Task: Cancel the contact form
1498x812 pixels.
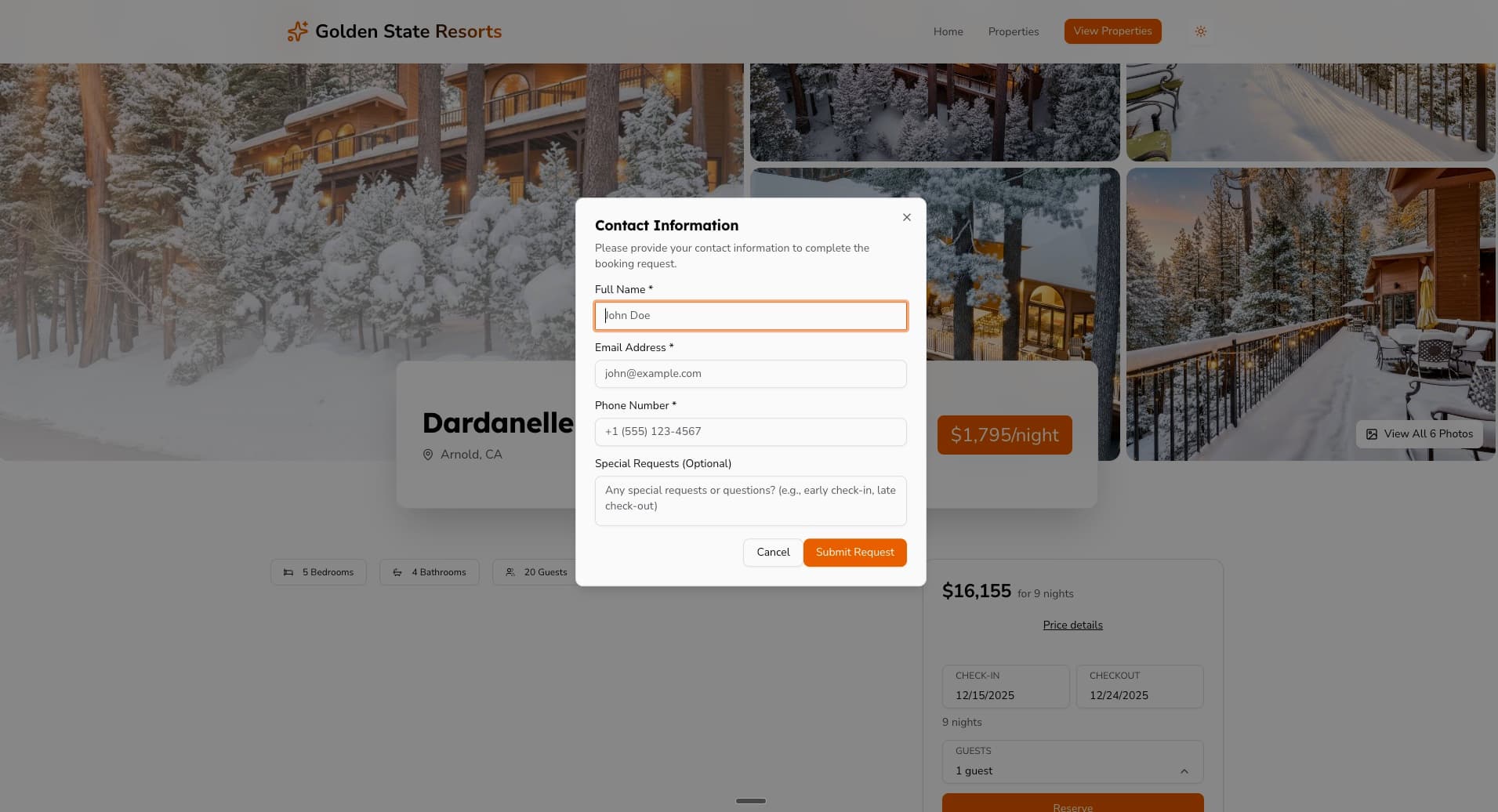Action: 772,553
